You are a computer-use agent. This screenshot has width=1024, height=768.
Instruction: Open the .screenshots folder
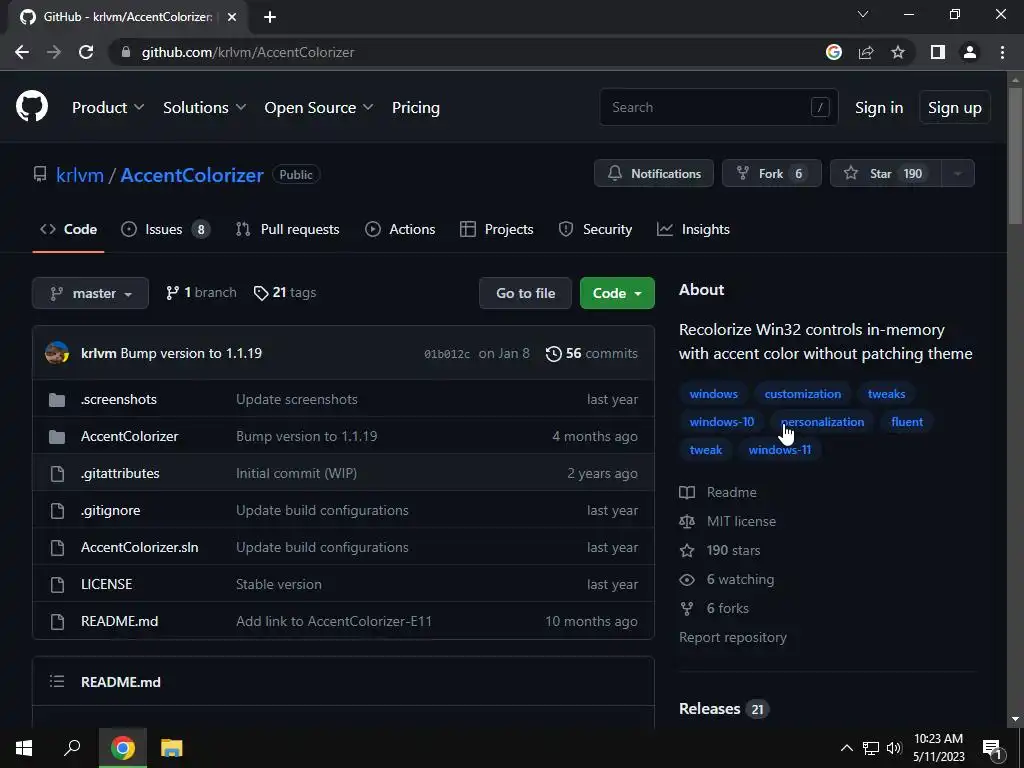(119, 399)
